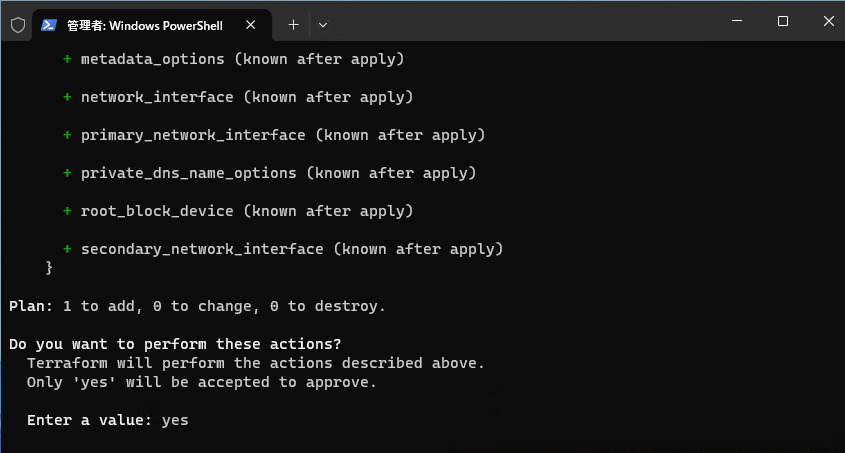Click the green plus beside root_block_device
The height and width of the screenshot is (453, 845).
67,211
